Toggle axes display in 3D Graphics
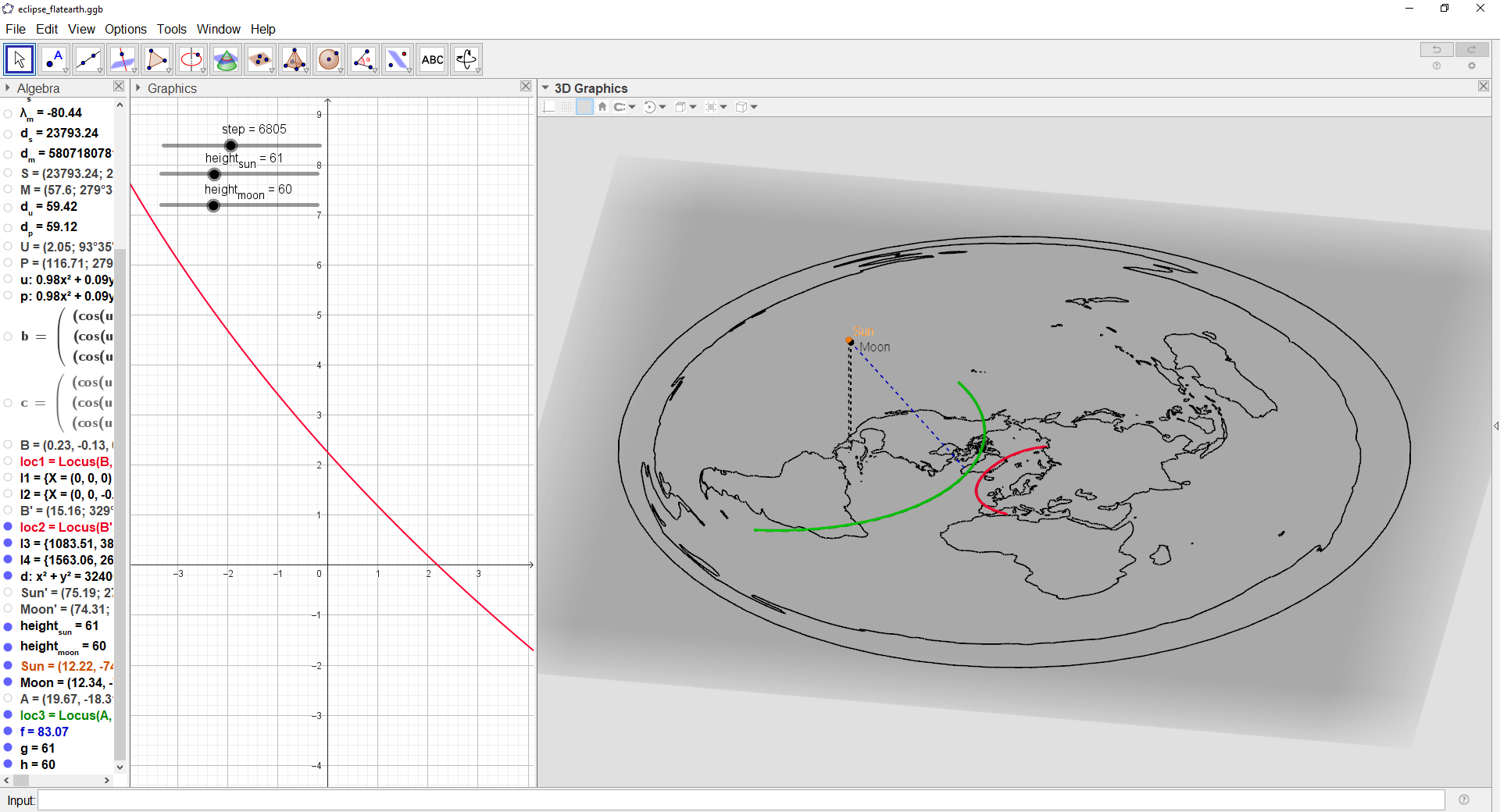This screenshot has width=1500, height=812. click(x=549, y=107)
